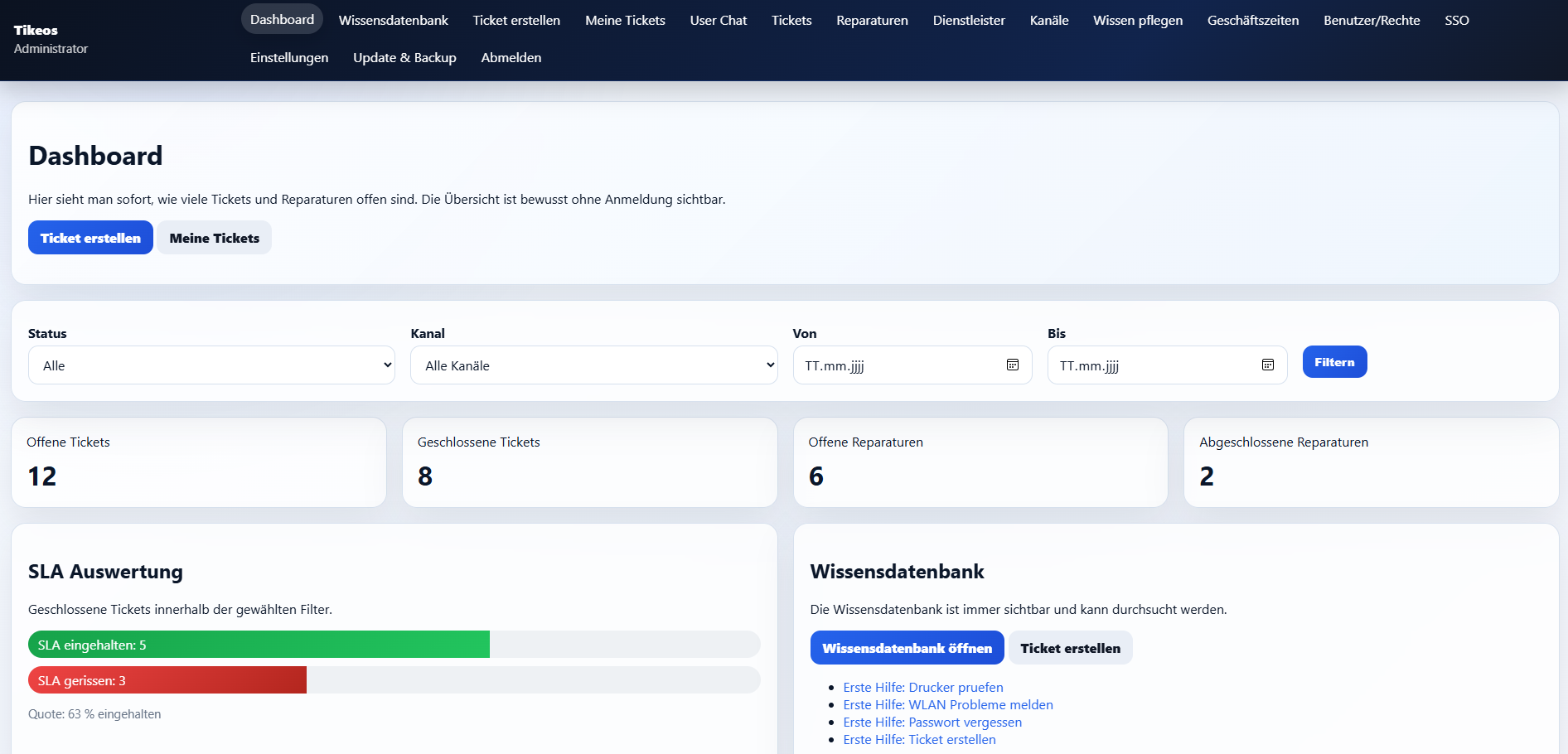Click the Quote: 63 % eingehalten text
1568x754 pixels.
(x=94, y=714)
